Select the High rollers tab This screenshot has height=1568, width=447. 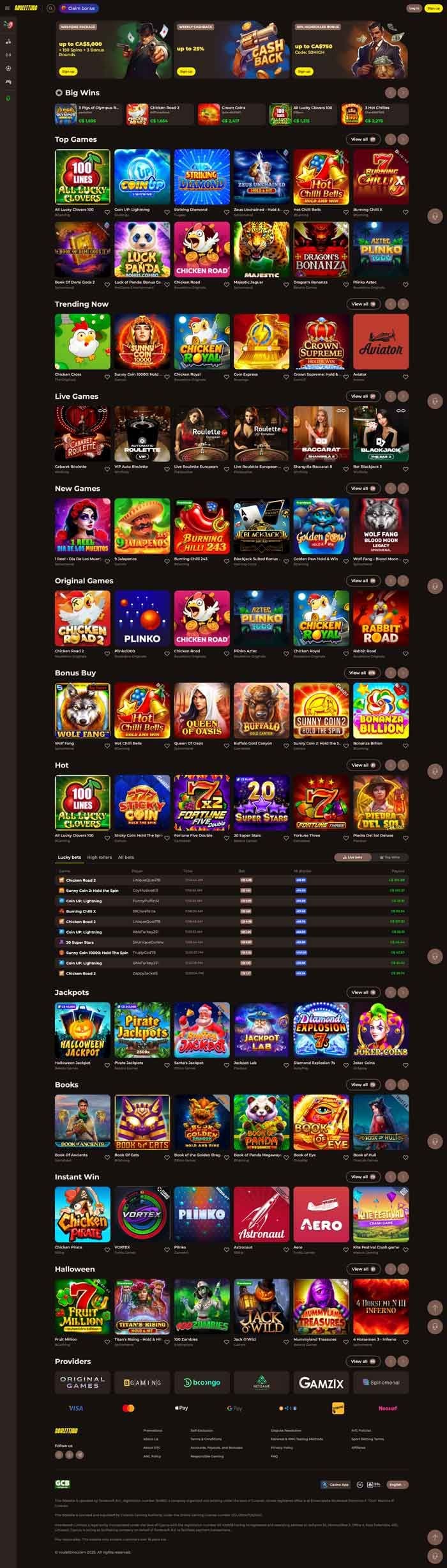(99, 857)
